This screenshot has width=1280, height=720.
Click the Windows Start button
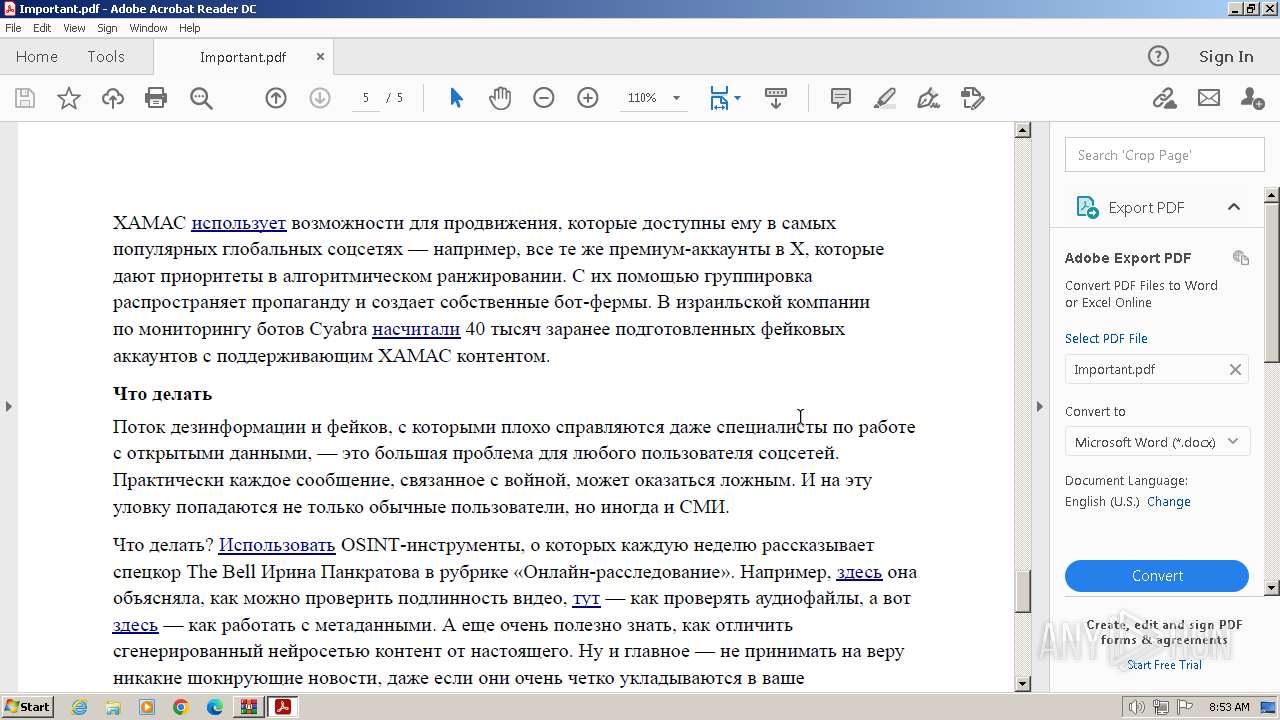tap(27, 707)
